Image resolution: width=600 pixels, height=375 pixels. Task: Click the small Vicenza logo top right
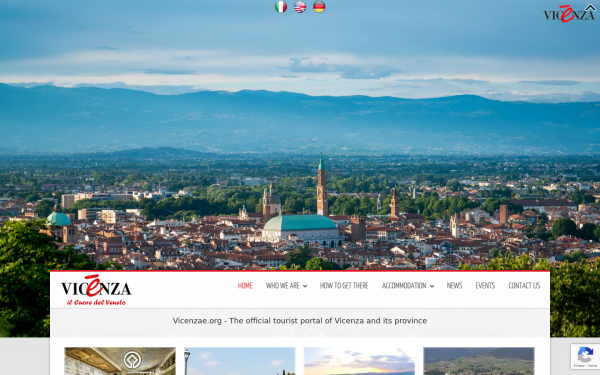coord(569,14)
